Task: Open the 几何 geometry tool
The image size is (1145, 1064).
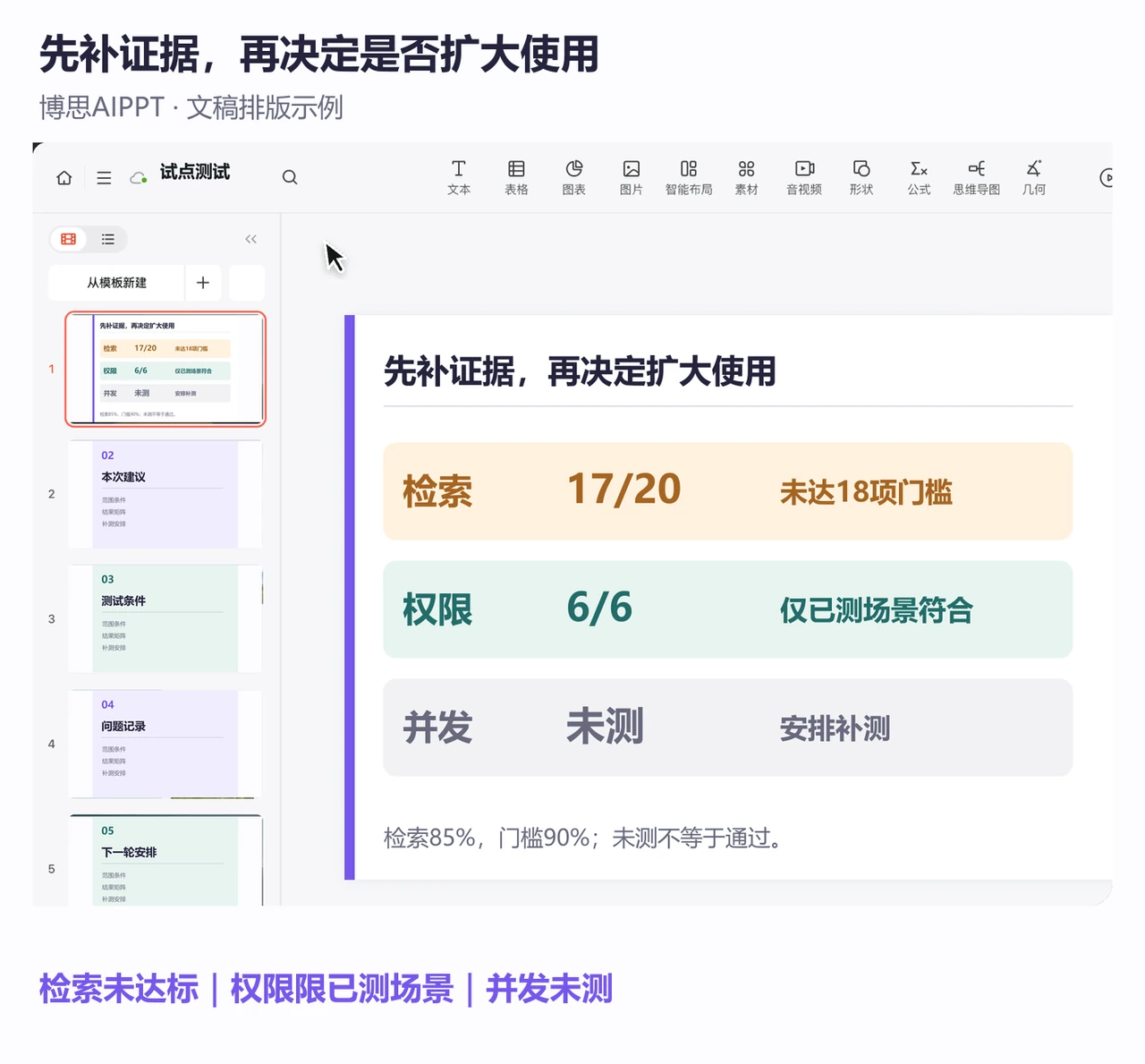Action: point(1034,177)
